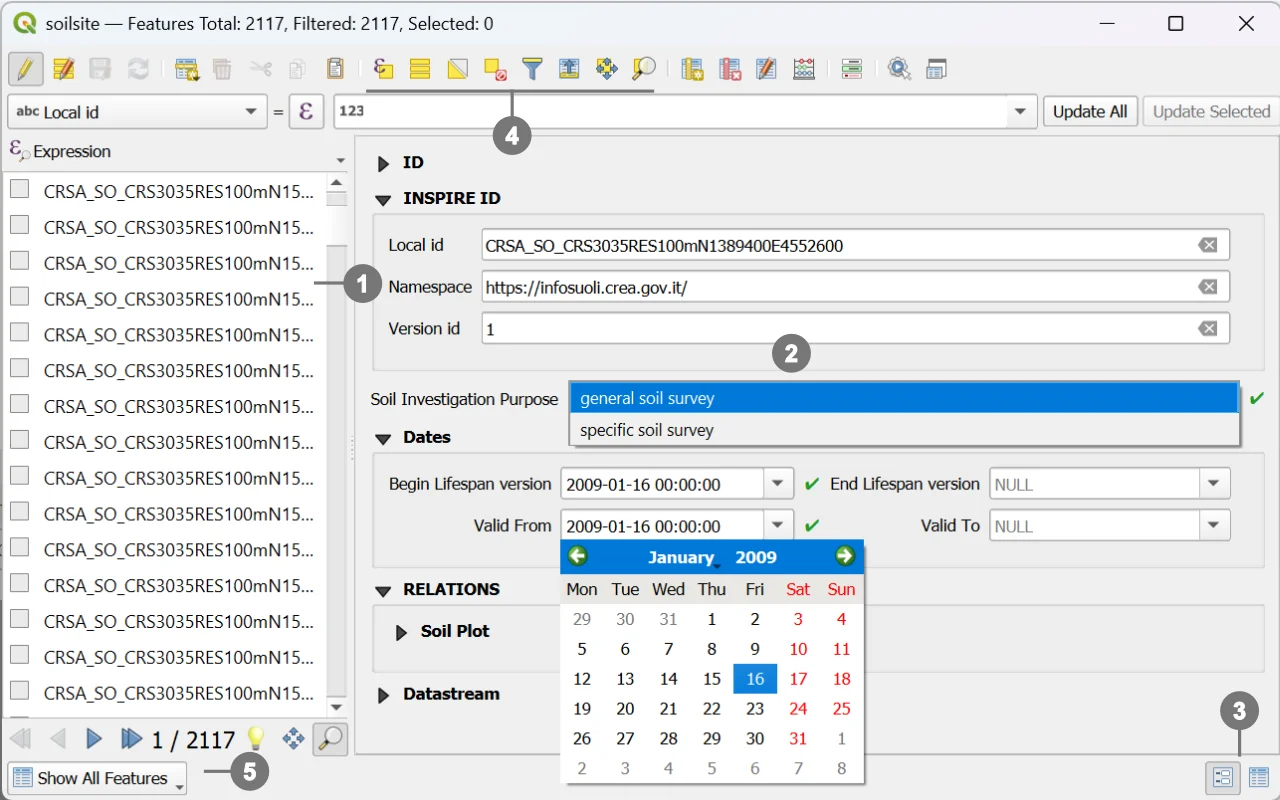Check the last visible feature checkbox
Screen dimensions: 1280x800
pyautogui.click(x=19, y=691)
